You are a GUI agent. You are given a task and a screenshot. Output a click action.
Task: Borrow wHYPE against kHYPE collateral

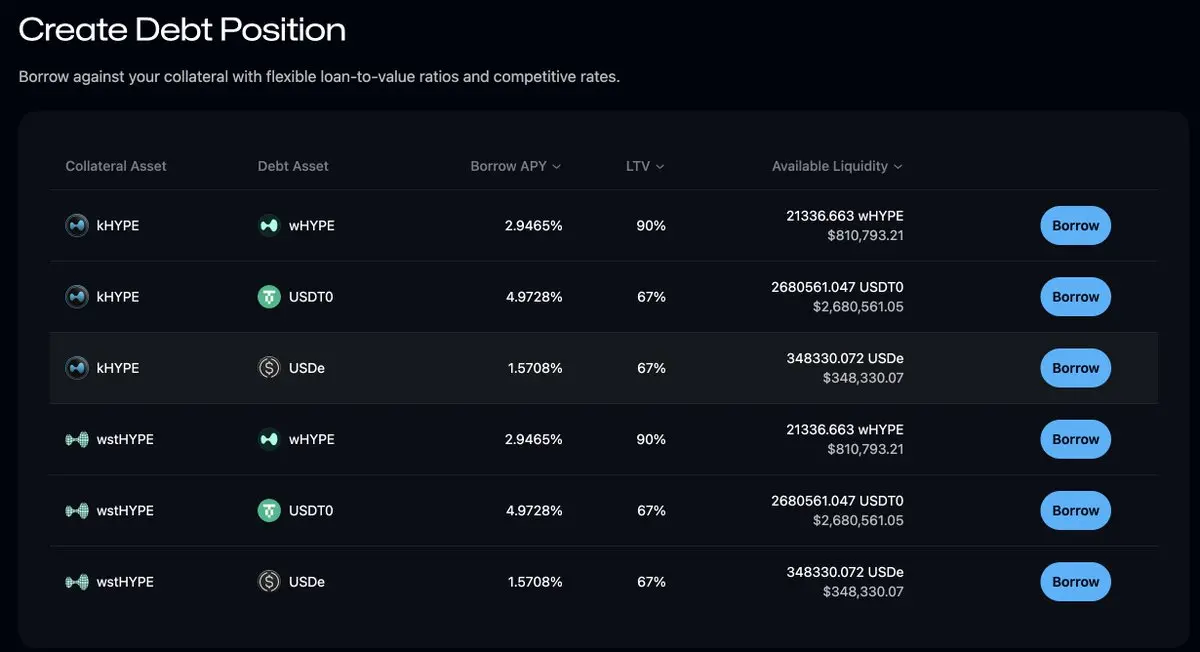point(1075,226)
